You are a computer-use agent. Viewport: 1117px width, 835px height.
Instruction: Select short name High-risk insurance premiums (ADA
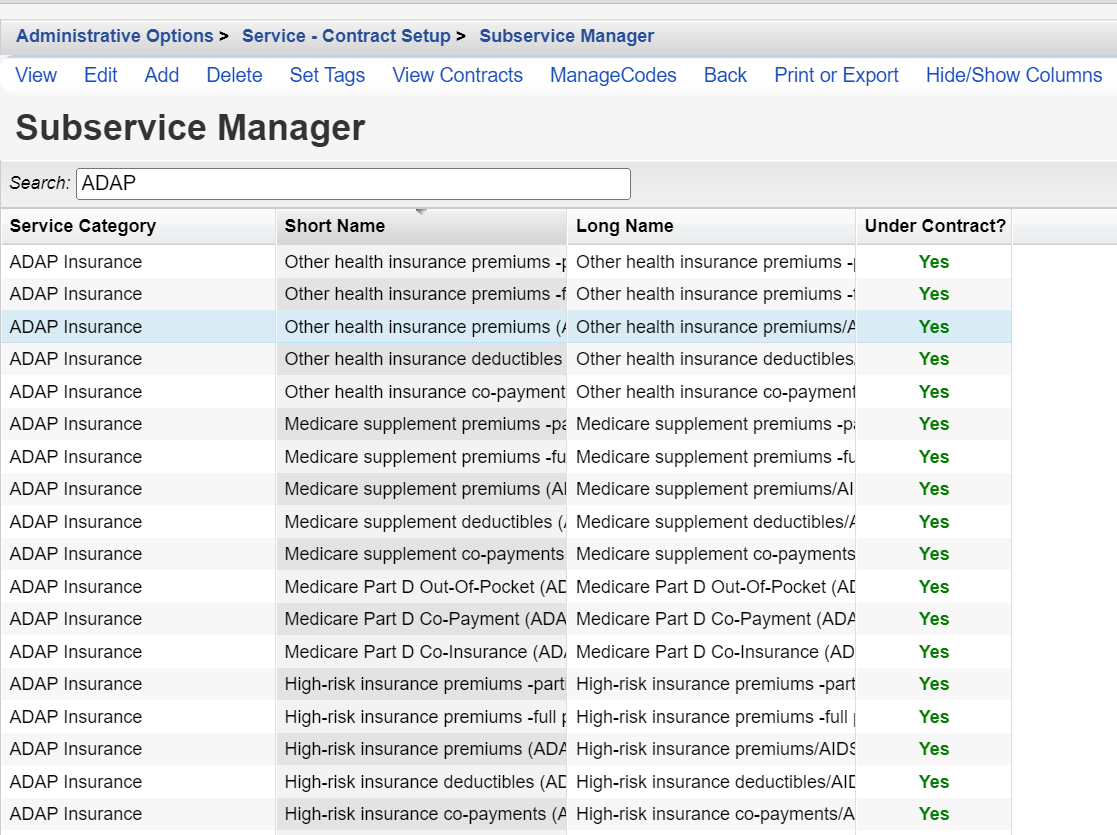[425, 749]
